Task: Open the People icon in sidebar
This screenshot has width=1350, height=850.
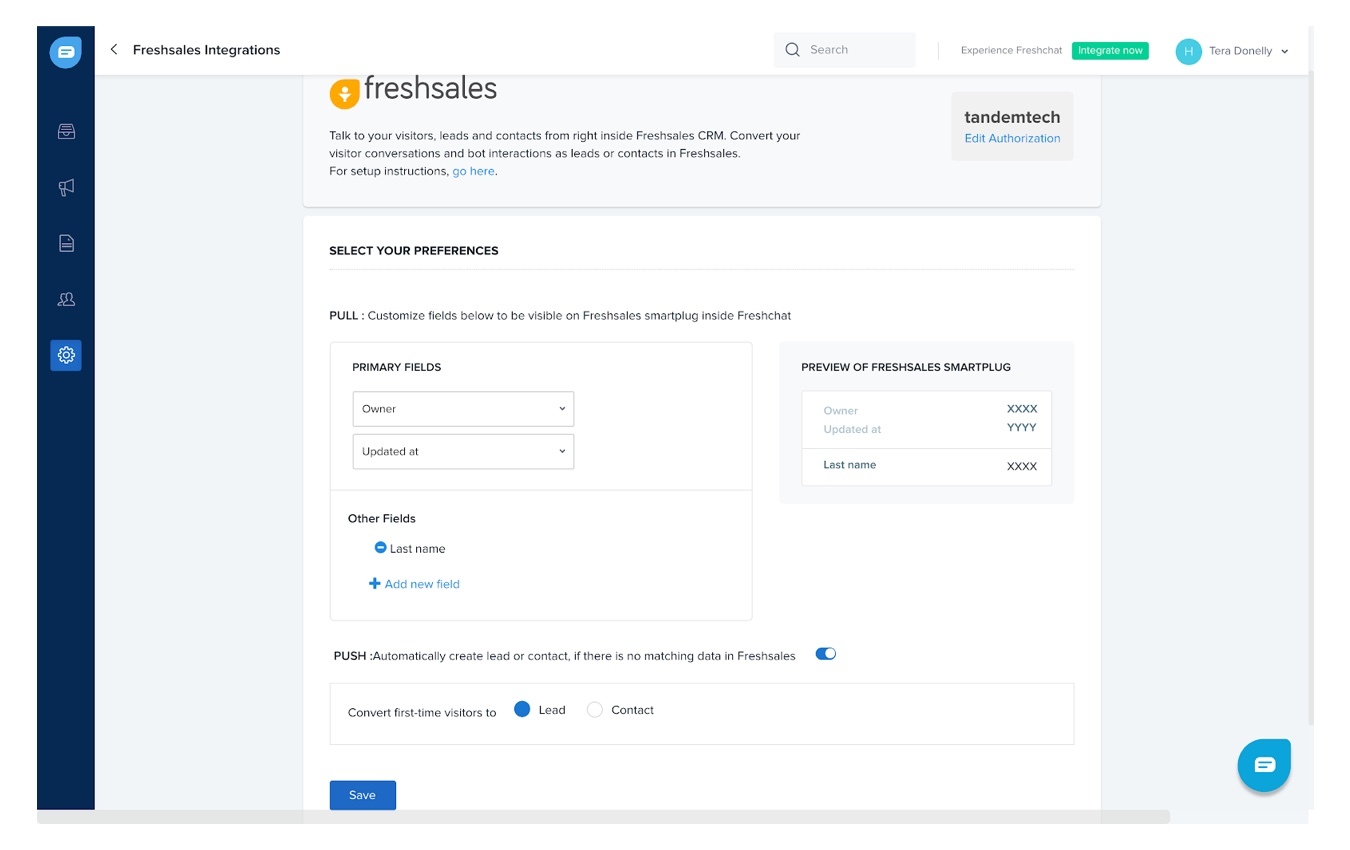Action: (66, 299)
